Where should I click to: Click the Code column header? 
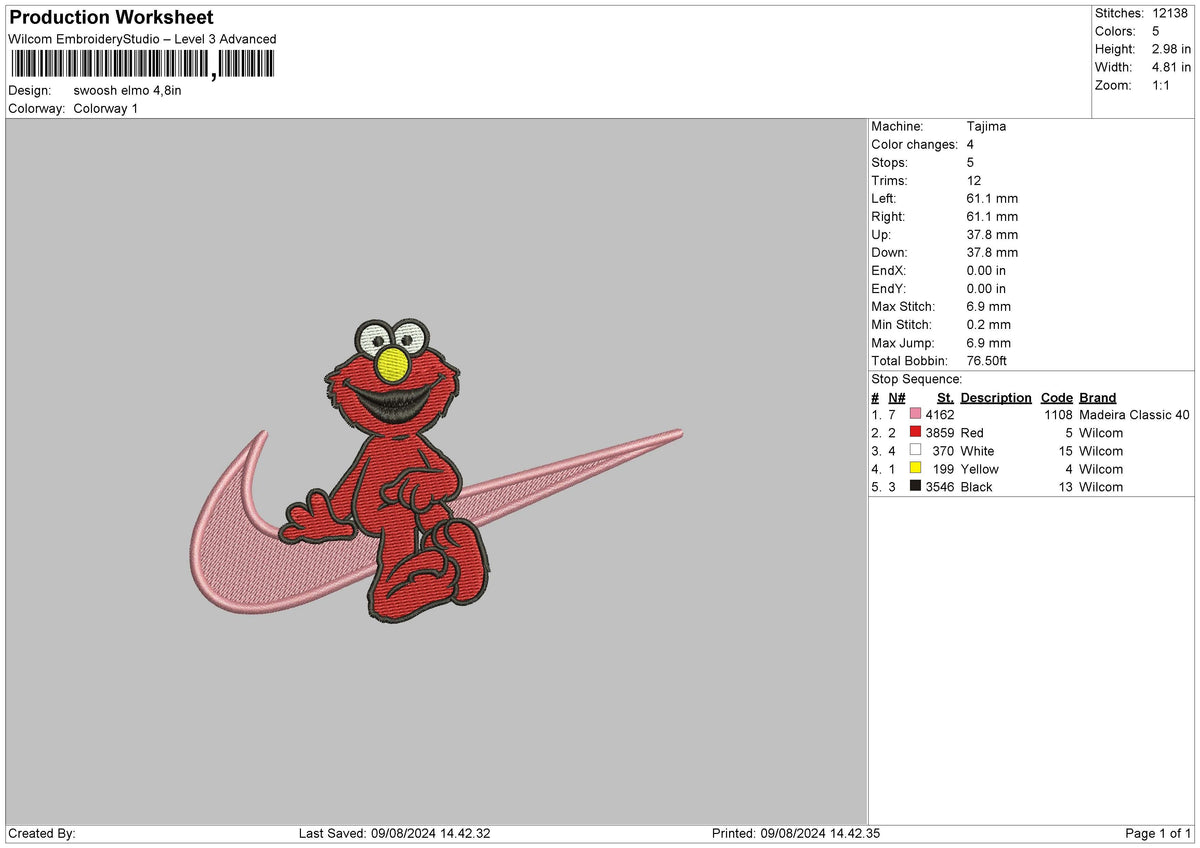click(1056, 397)
